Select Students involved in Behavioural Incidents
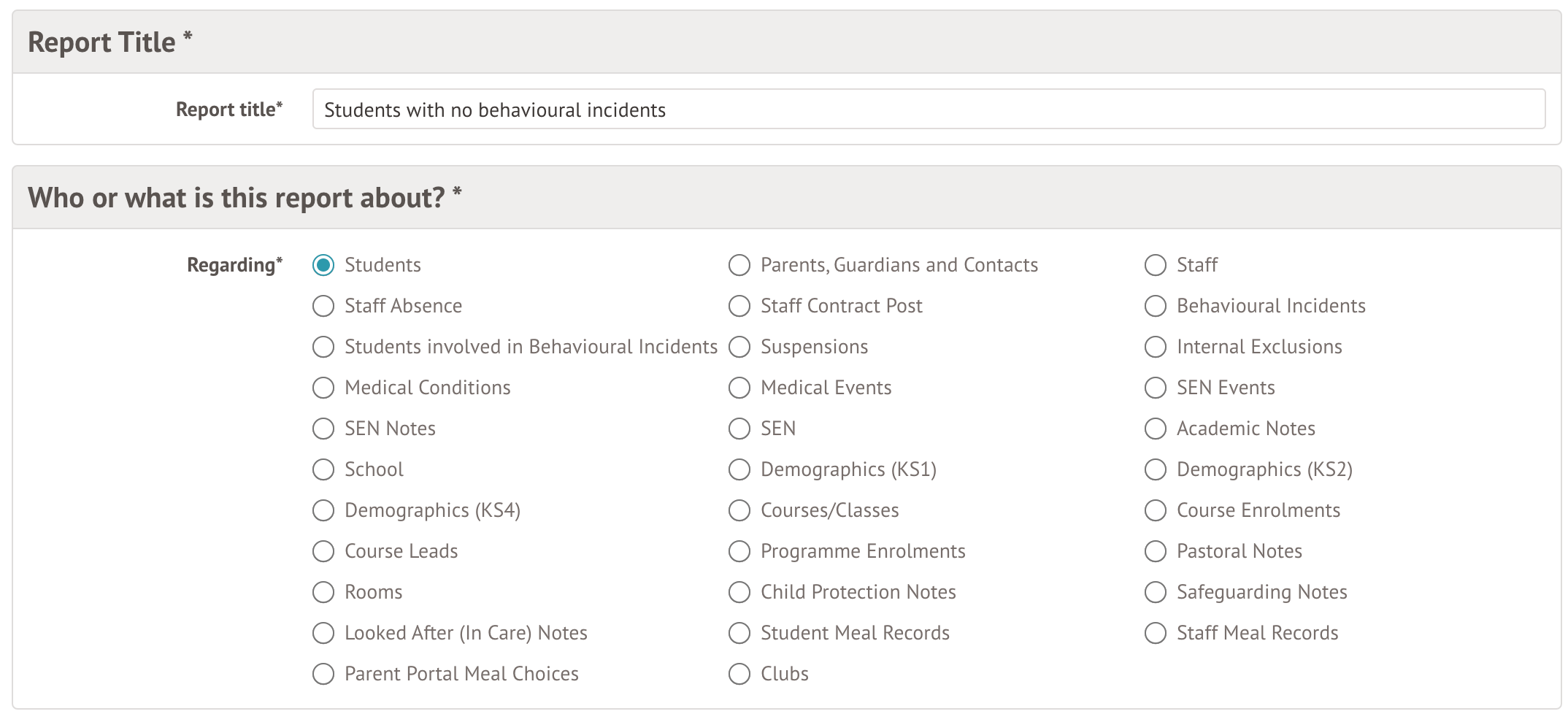 pyautogui.click(x=323, y=347)
